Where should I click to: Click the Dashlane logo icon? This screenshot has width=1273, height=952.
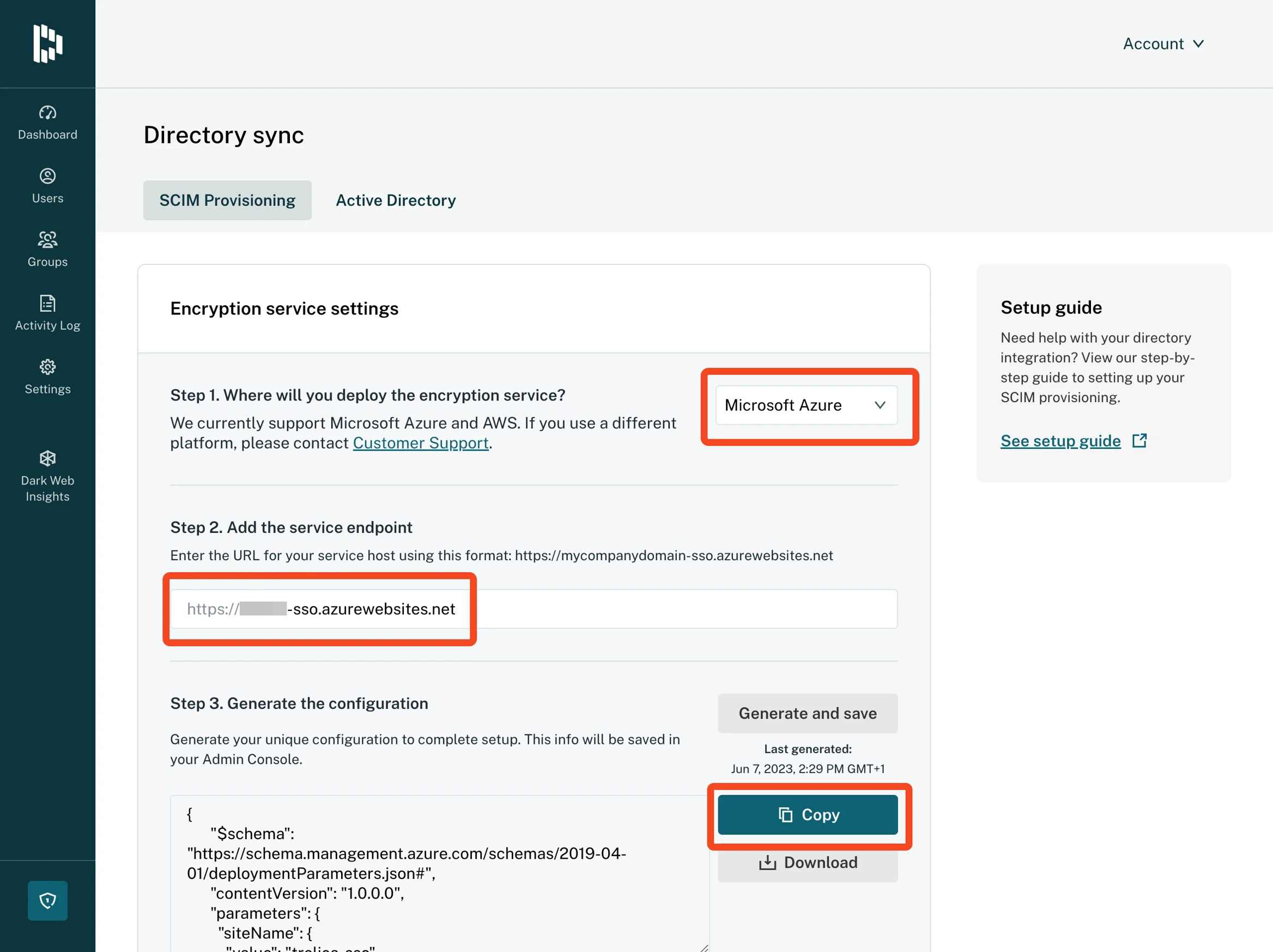coord(48,44)
